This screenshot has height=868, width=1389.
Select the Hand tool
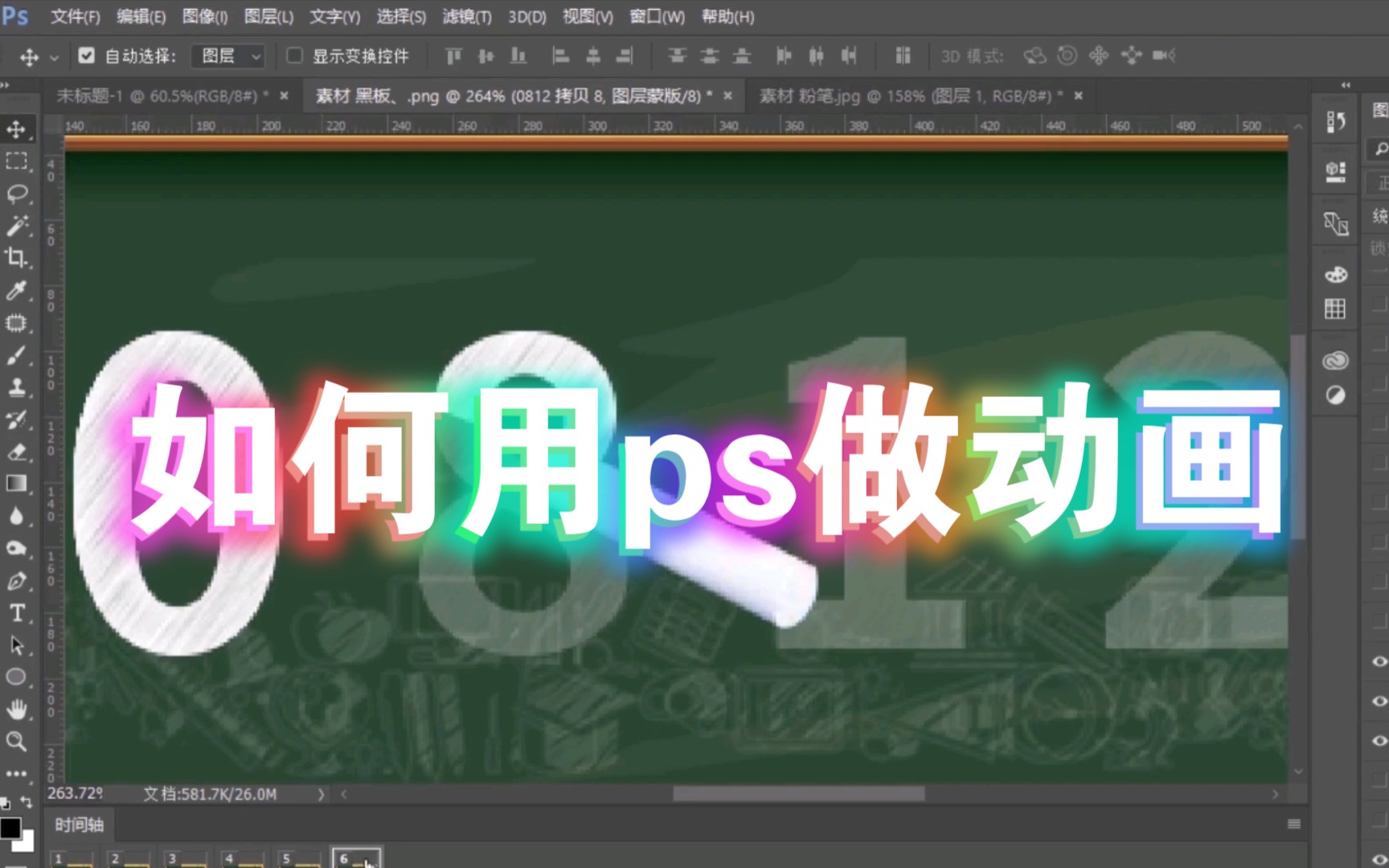[x=16, y=709]
